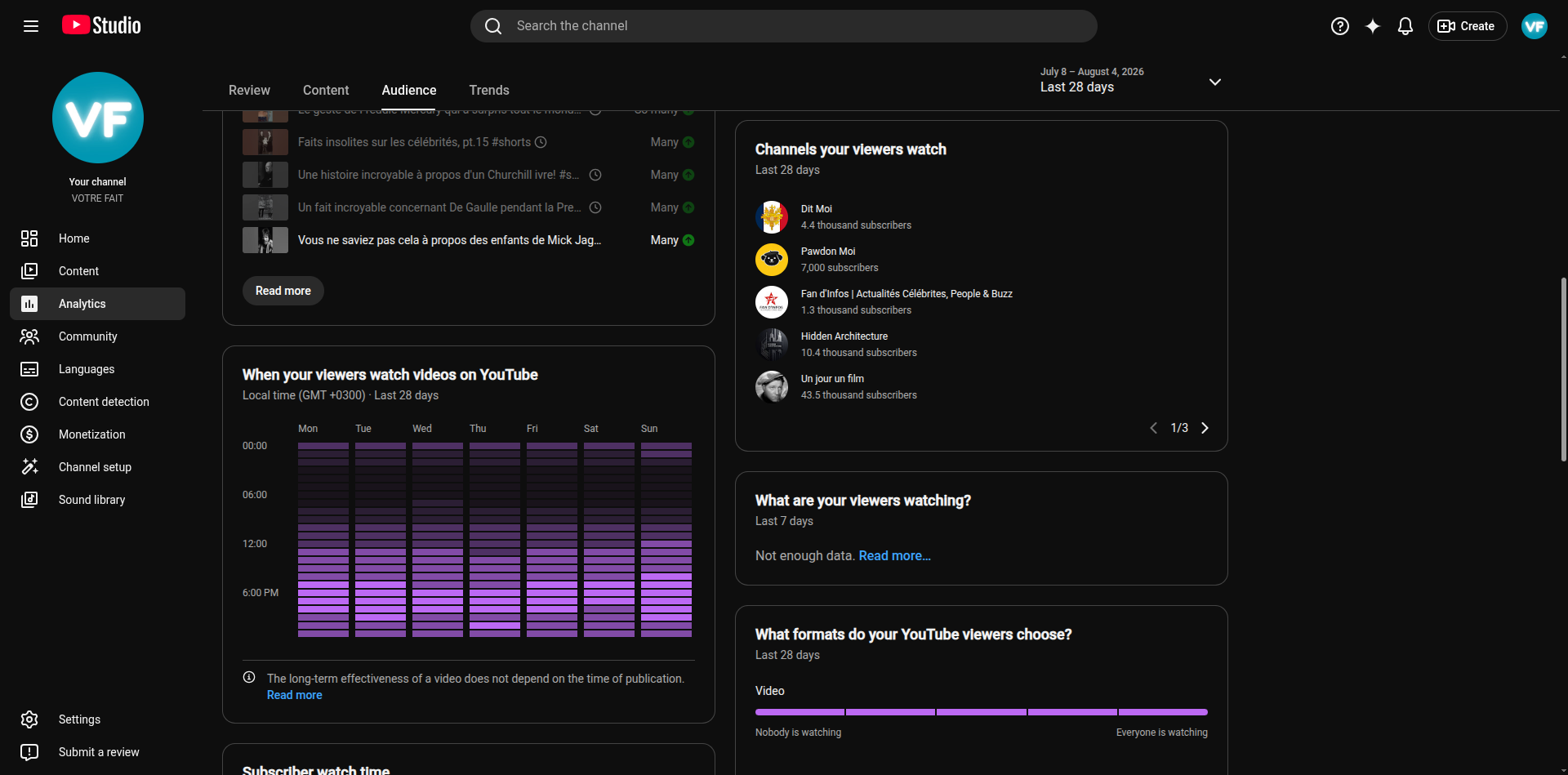Screen dimensions: 1568x775
Task: Click the Pawdon Moi channel avatar
Action: [772, 260]
